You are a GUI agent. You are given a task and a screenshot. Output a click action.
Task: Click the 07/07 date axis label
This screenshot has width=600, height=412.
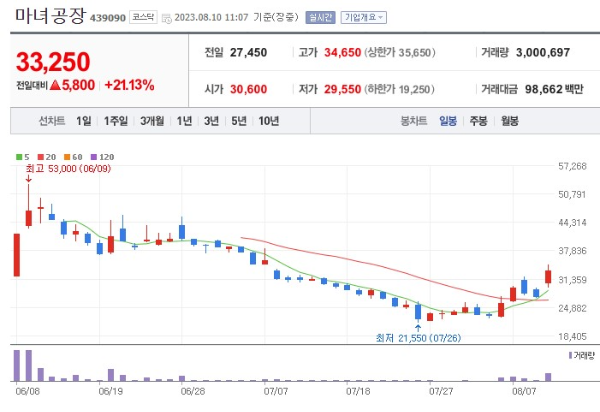point(276,391)
